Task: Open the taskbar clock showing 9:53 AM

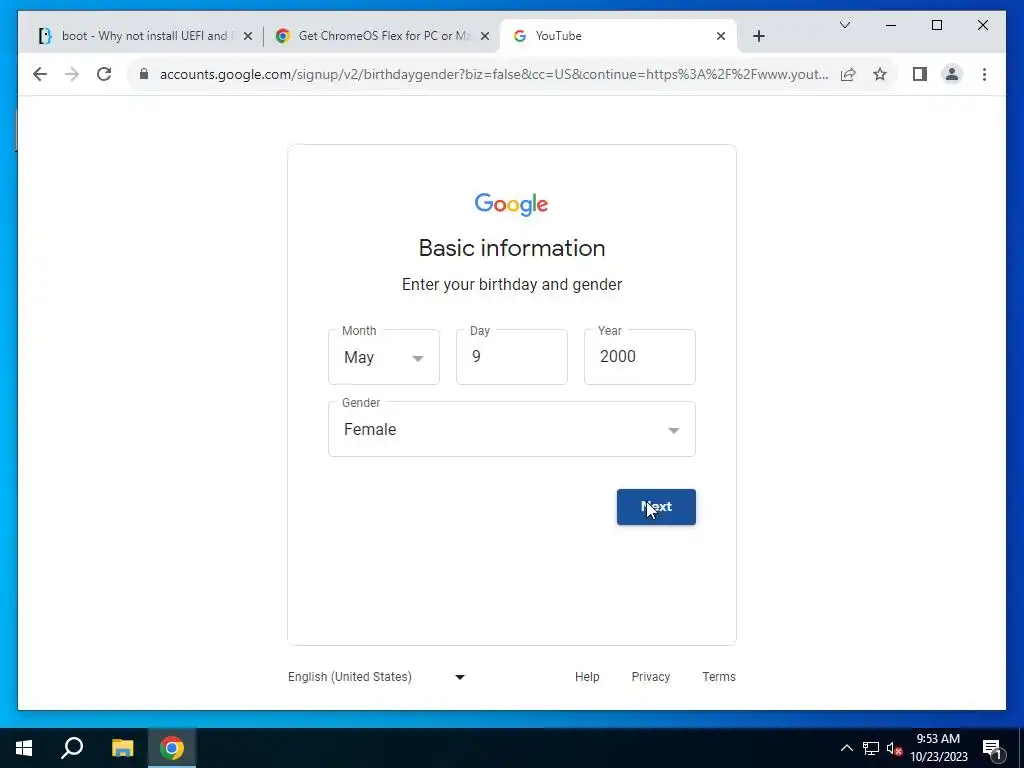Action: click(x=938, y=748)
